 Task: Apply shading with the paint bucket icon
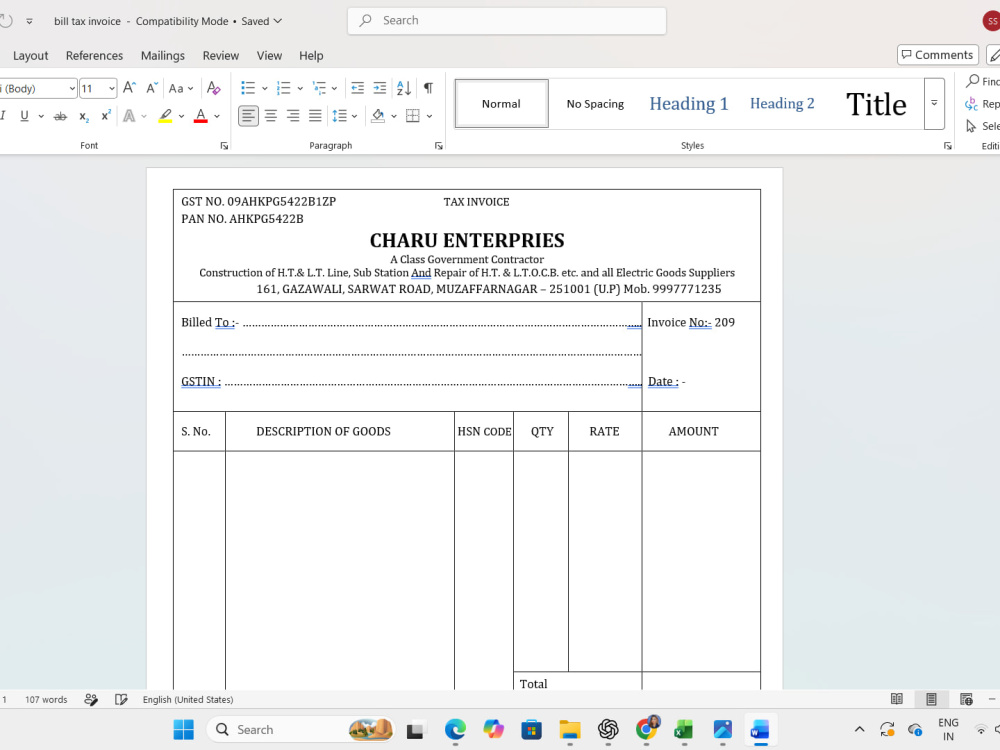tap(378, 116)
